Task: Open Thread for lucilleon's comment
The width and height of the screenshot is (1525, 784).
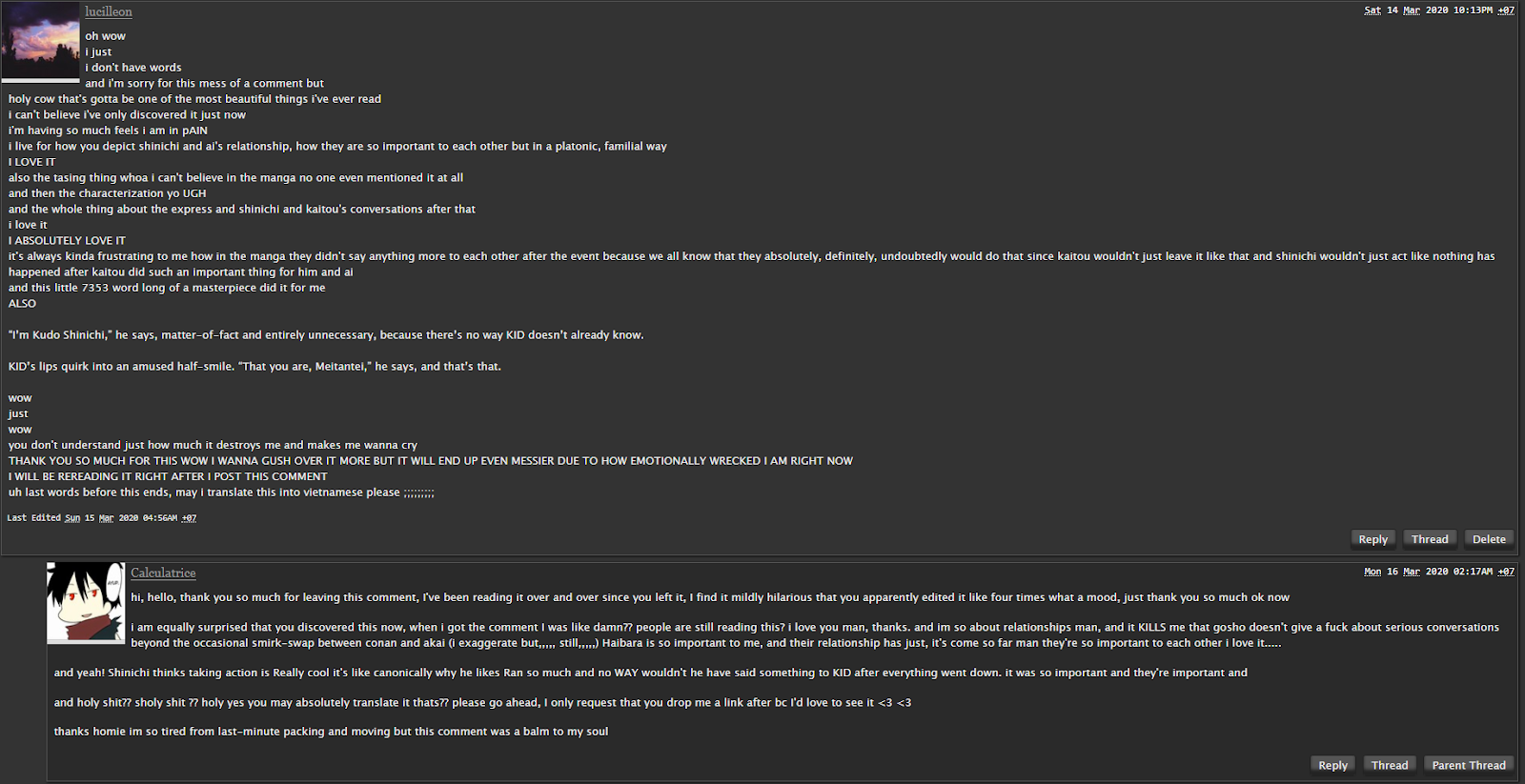Action: pyautogui.click(x=1430, y=539)
